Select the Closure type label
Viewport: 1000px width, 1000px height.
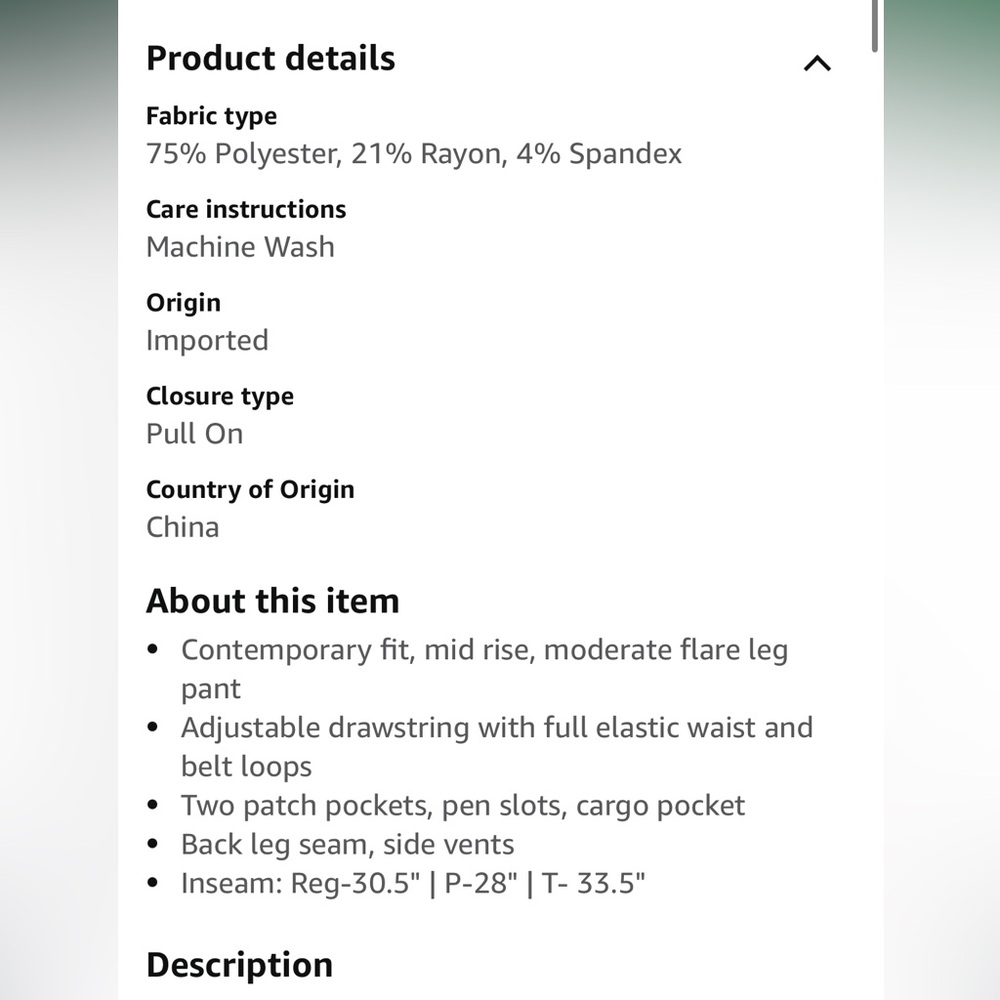(219, 396)
